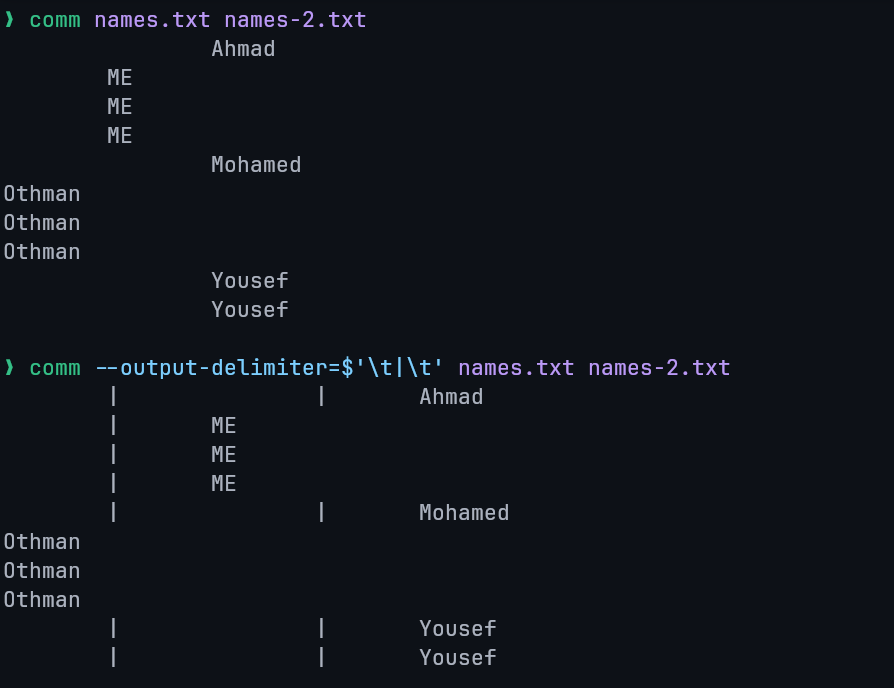Viewport: 894px width, 688px height.
Task: Click the 'comm' command on the first line
Action: tap(55, 20)
